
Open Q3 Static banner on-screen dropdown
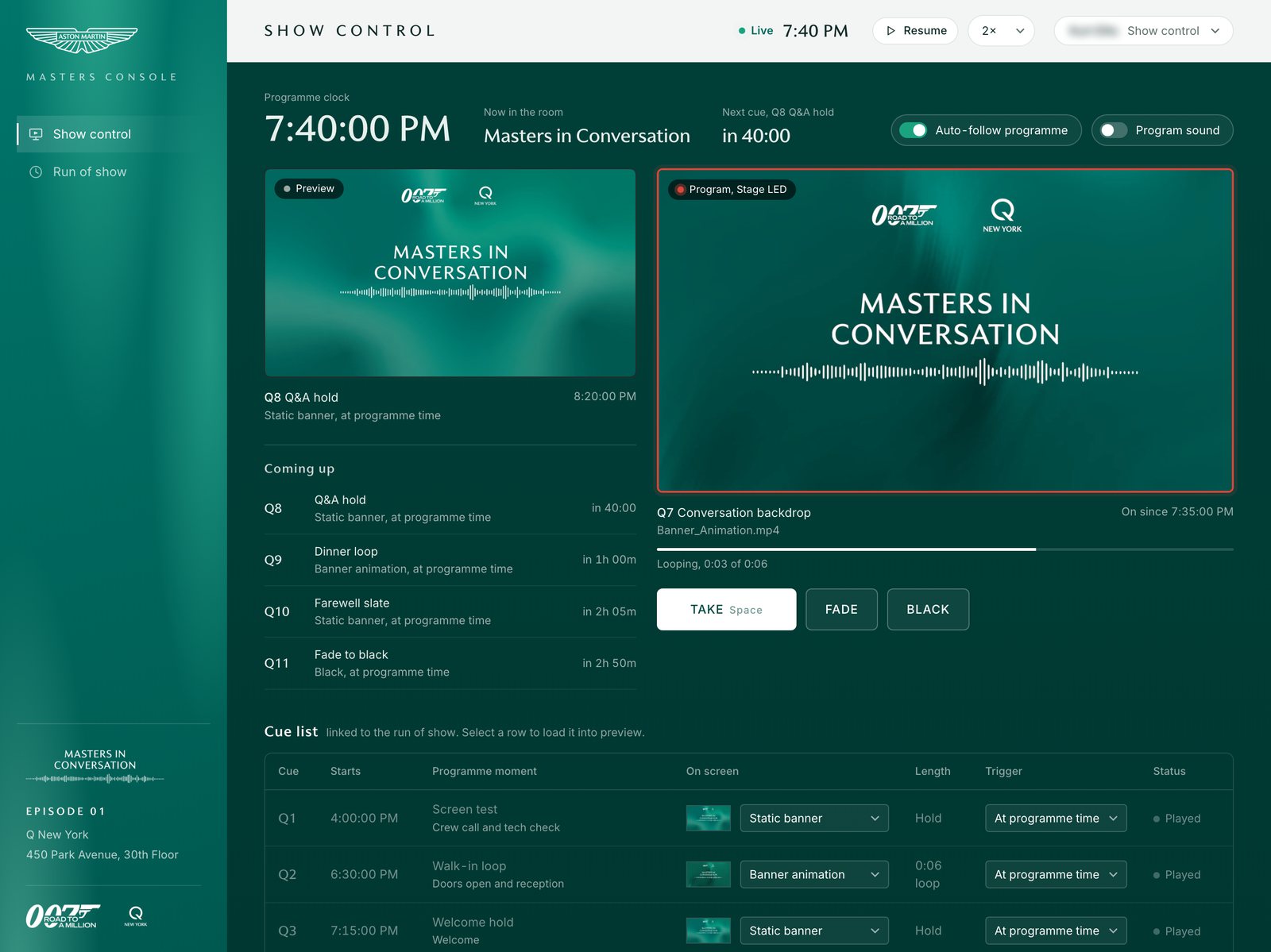coord(814,931)
